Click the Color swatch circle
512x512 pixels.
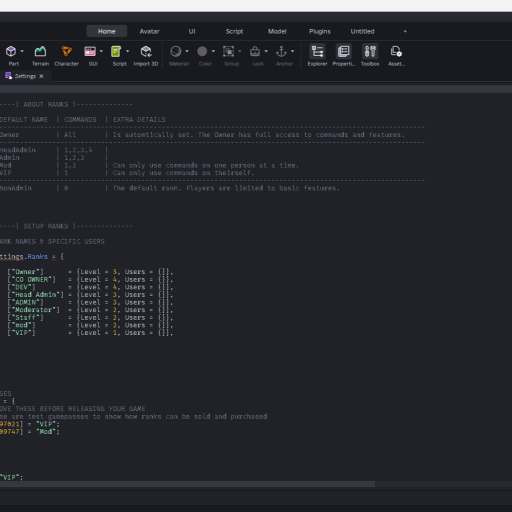202,51
